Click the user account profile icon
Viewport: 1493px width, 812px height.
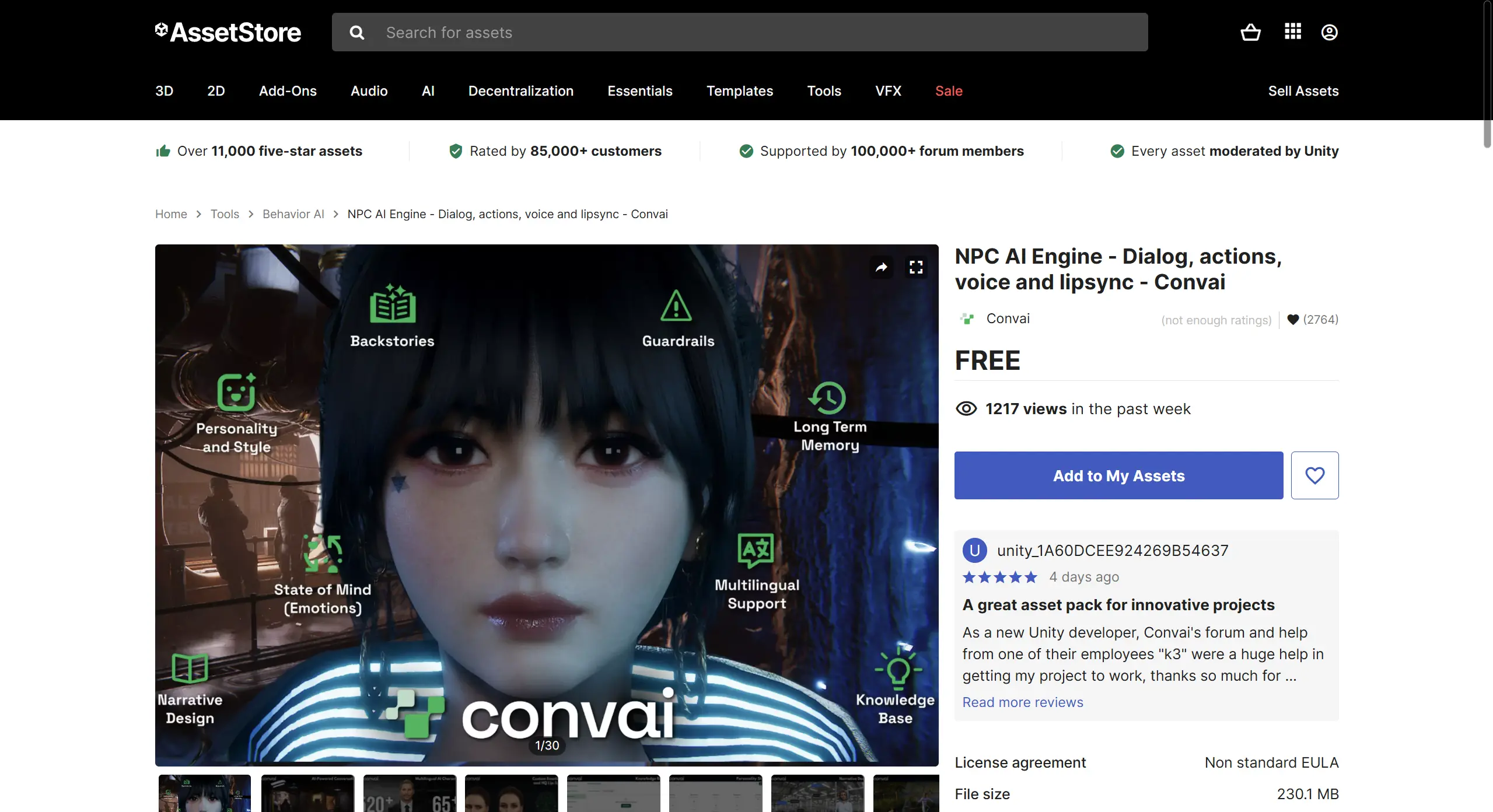click(x=1329, y=32)
